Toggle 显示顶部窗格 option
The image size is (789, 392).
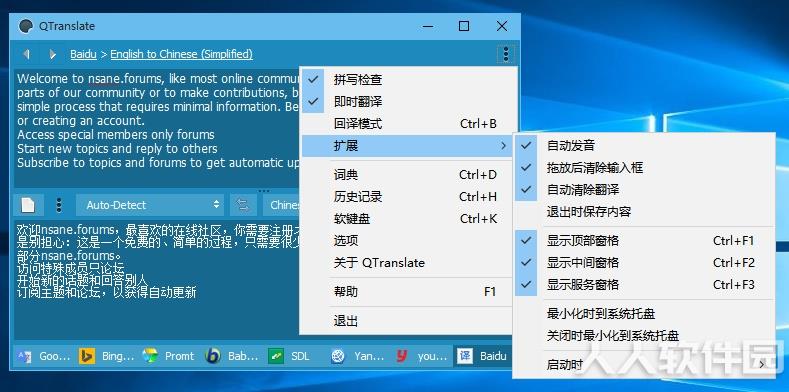pyautogui.click(x=644, y=241)
